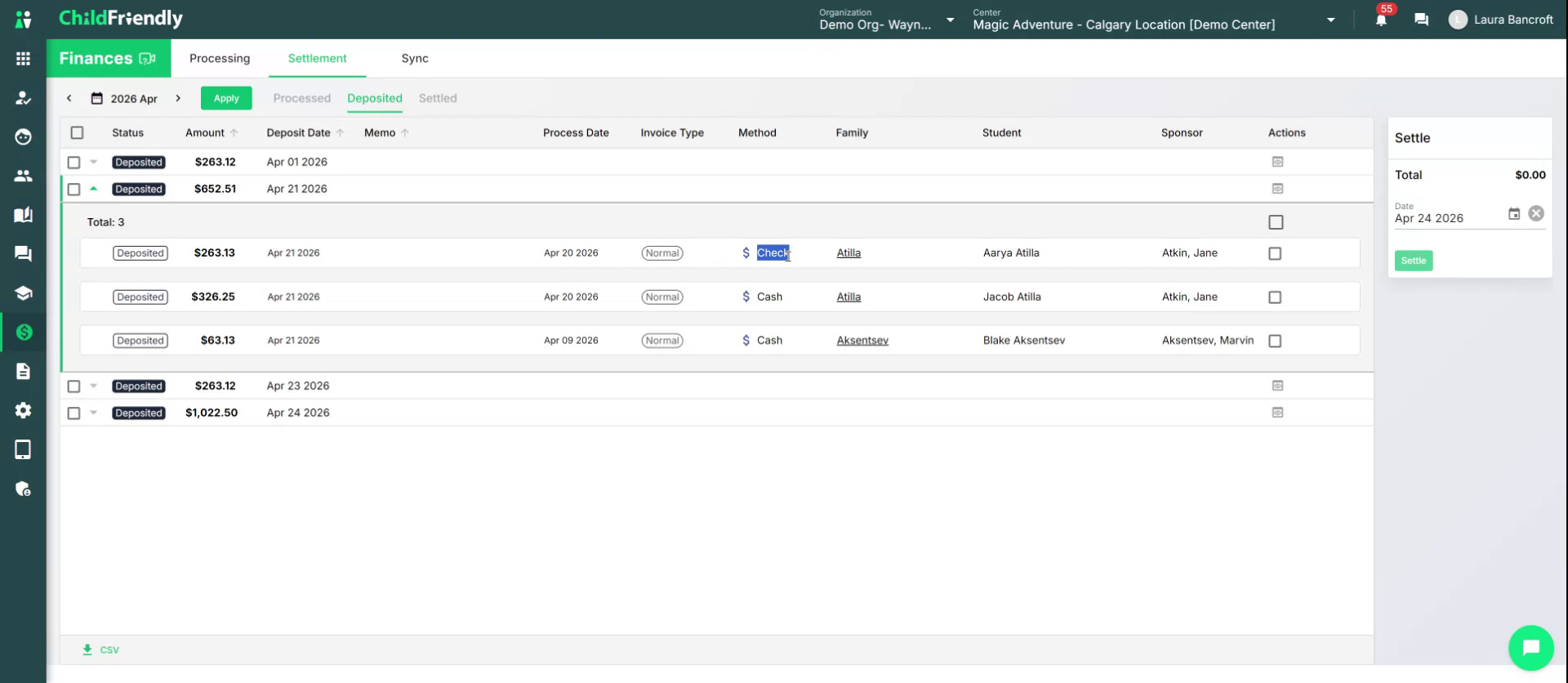Check the box for the Apr 01 2026 deposit

point(73,163)
